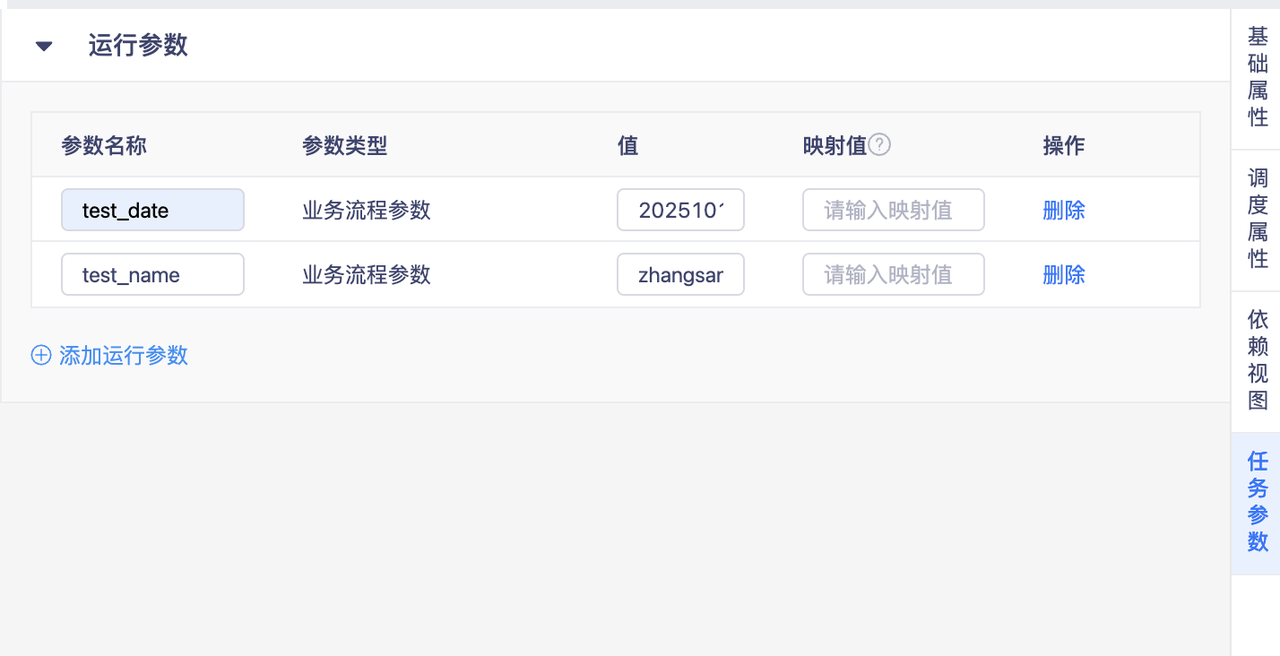The width and height of the screenshot is (1280, 656).
Task: Open the 映射值 help question-mark icon
Action: click(880, 145)
